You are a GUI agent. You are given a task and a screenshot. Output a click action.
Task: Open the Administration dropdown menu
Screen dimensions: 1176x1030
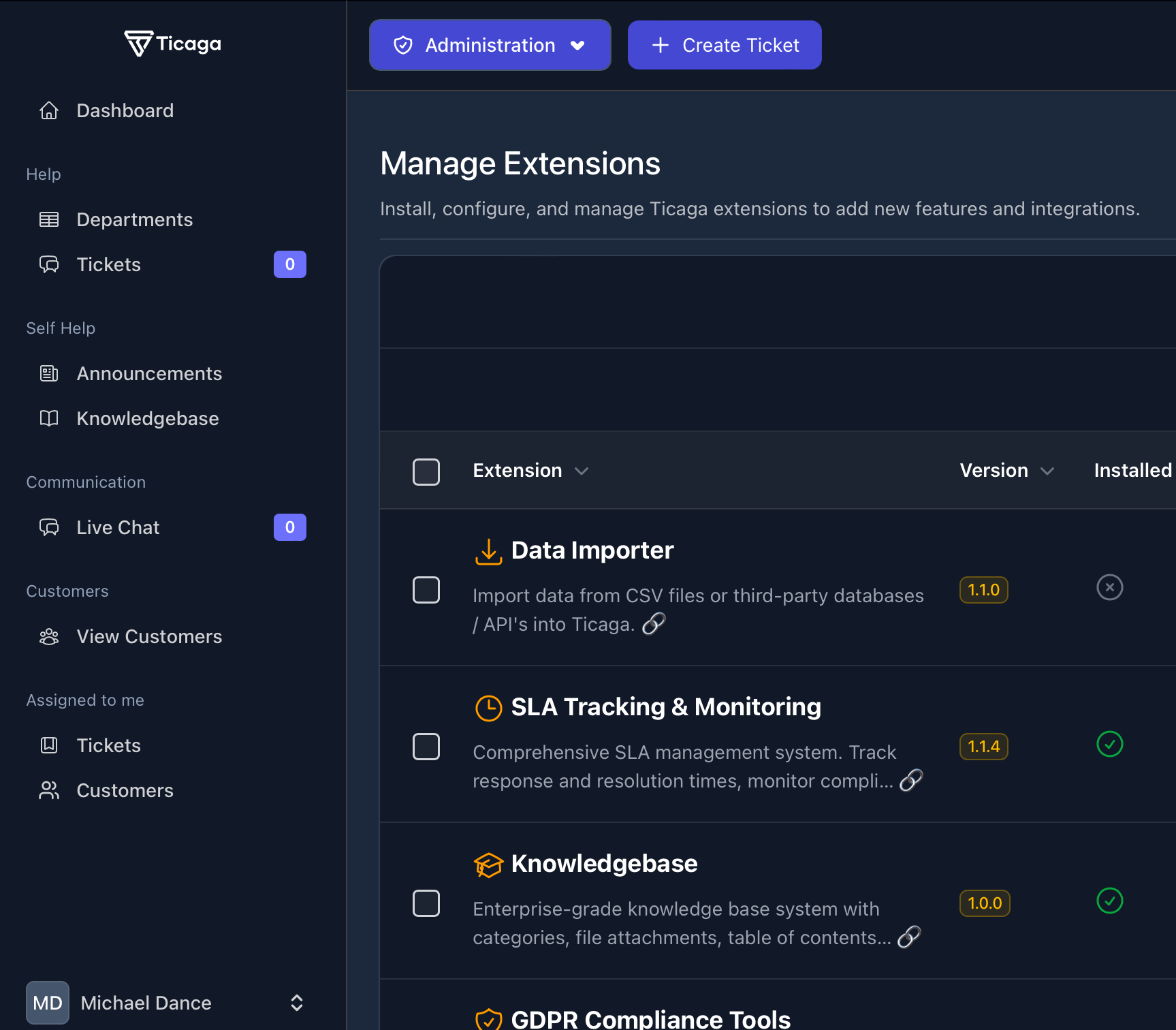click(490, 45)
